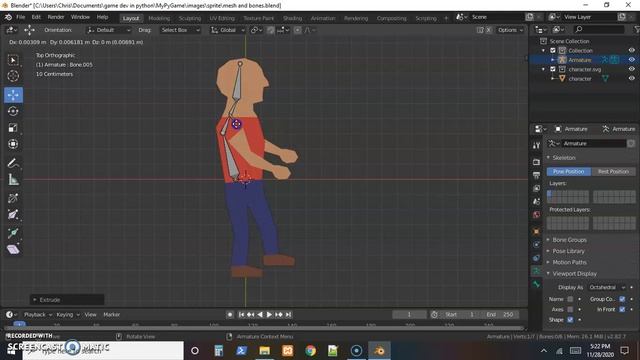This screenshot has height=360, width=640.
Task: Choose the Rotate tool
Action: (13, 111)
